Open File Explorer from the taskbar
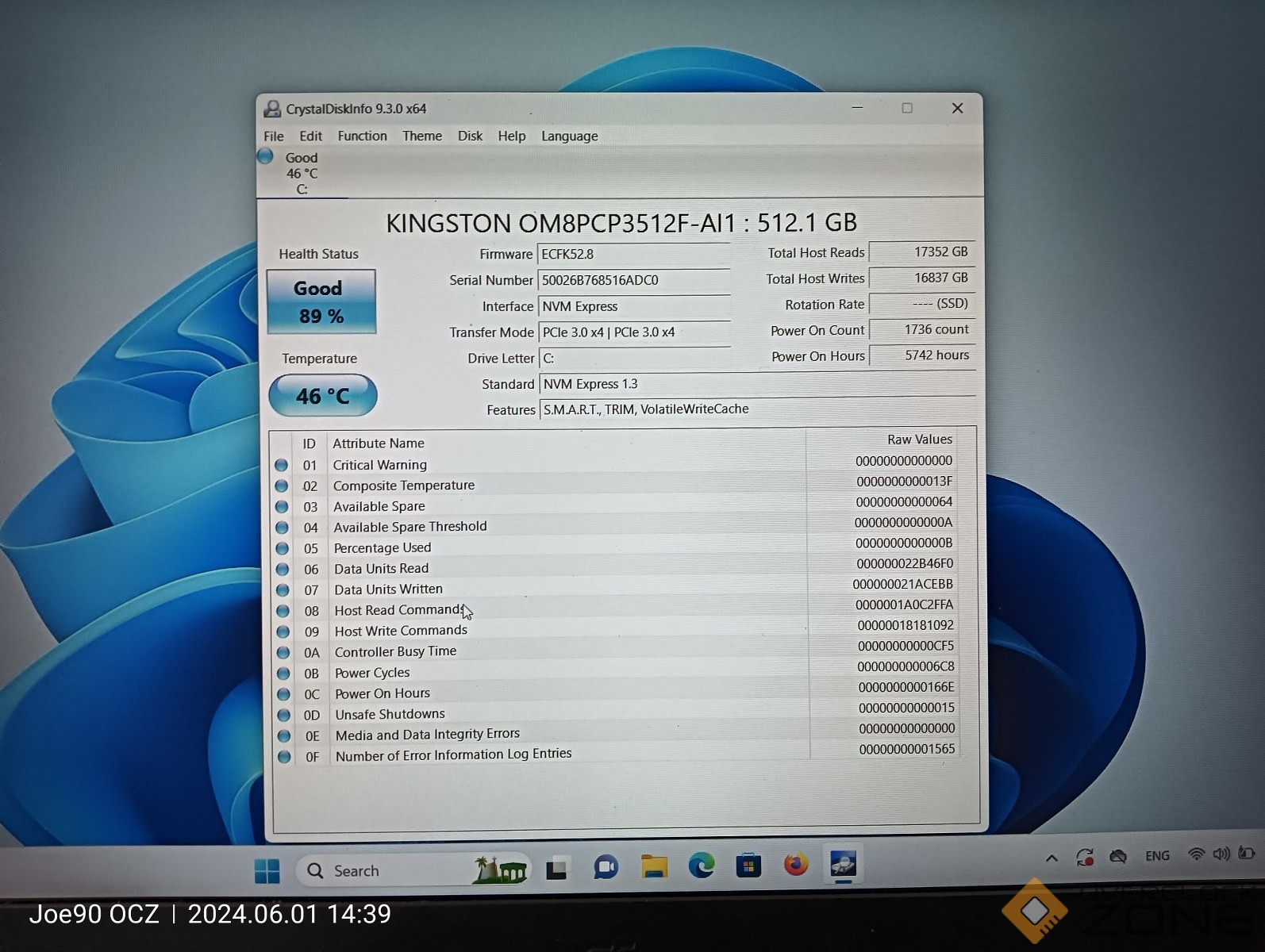Viewport: 1265px width, 952px height. tap(654, 866)
